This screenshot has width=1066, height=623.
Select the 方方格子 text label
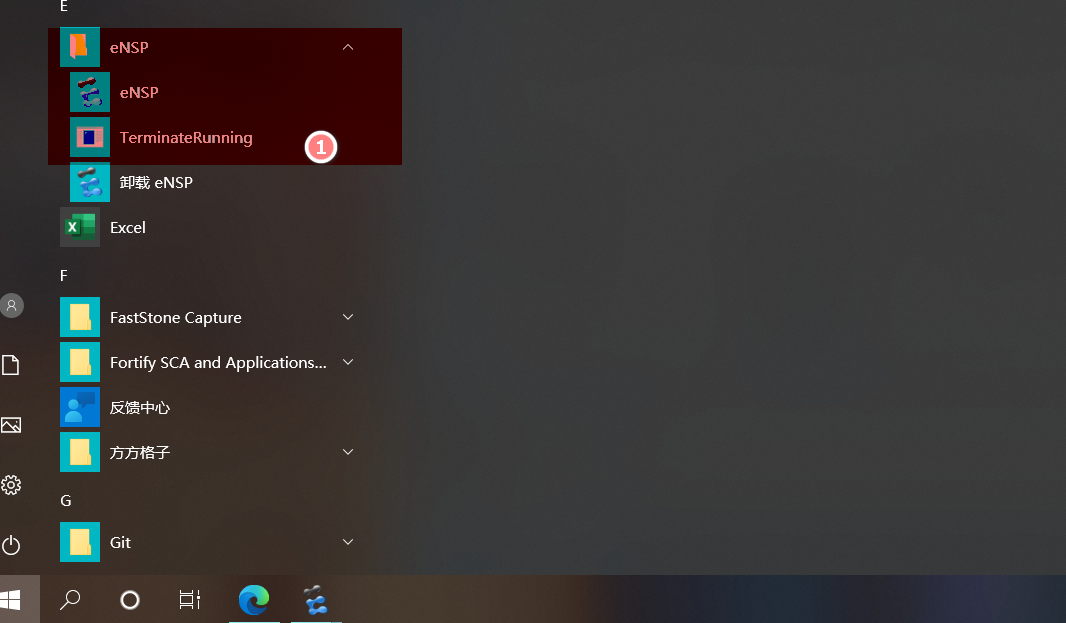pos(140,452)
